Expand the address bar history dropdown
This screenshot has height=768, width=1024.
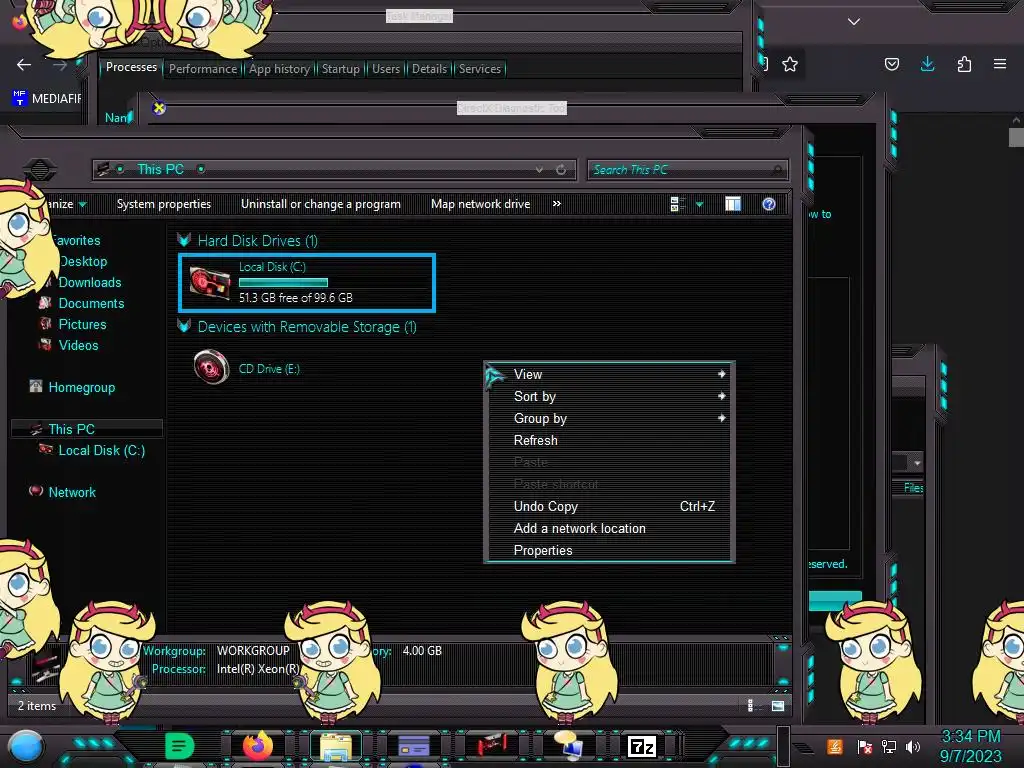[x=539, y=170]
